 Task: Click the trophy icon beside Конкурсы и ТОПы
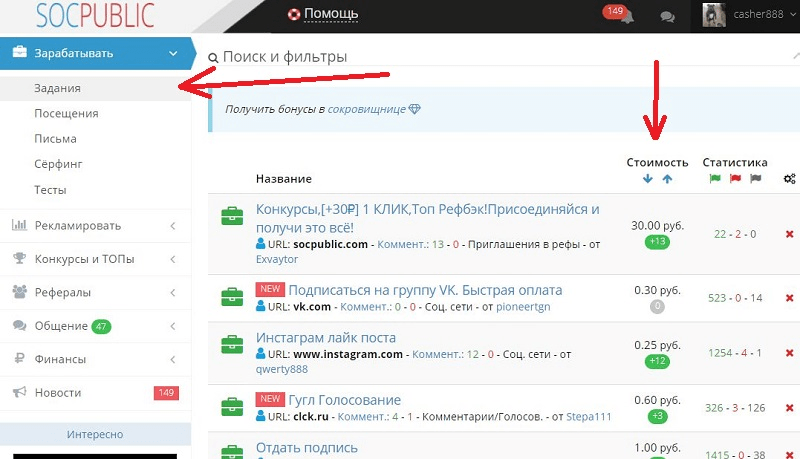[x=19, y=258]
